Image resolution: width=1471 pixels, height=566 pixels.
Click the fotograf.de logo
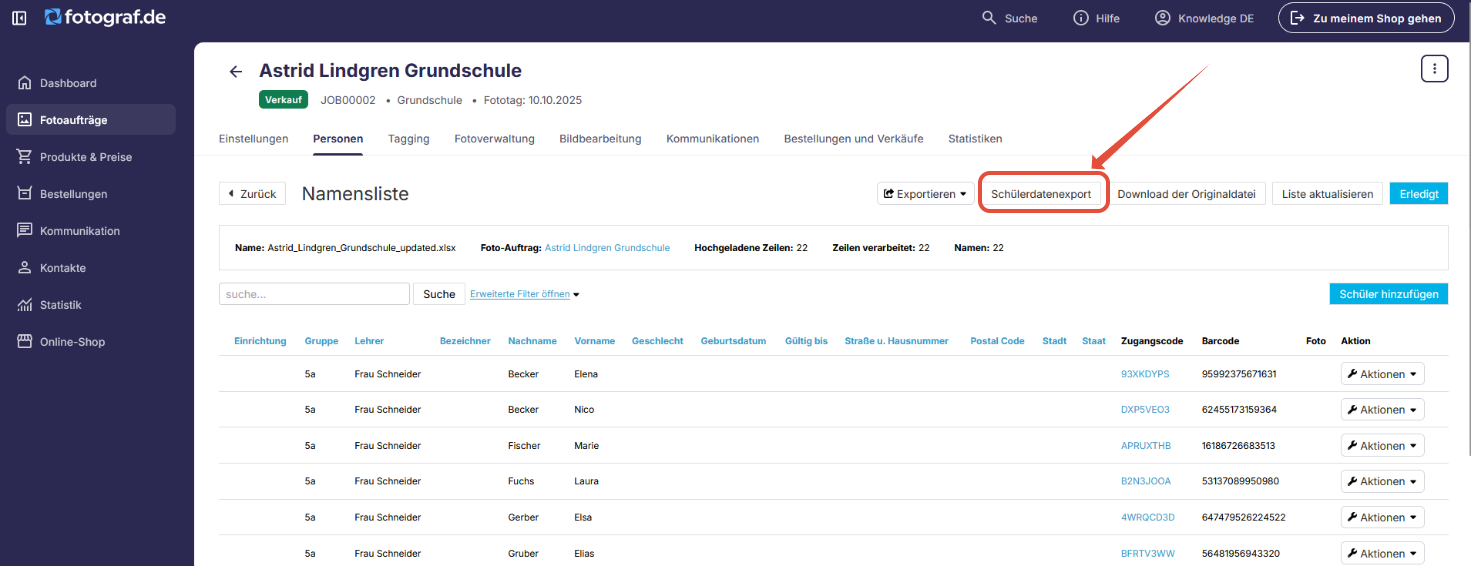[105, 17]
